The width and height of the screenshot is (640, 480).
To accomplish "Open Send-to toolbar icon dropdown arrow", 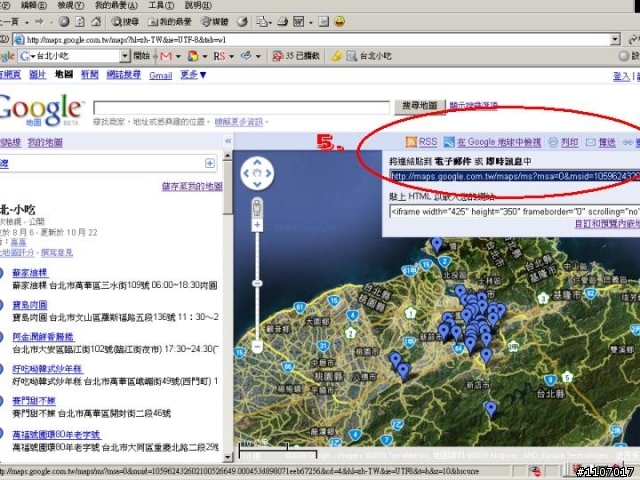I will pyautogui.click(x=258, y=56).
